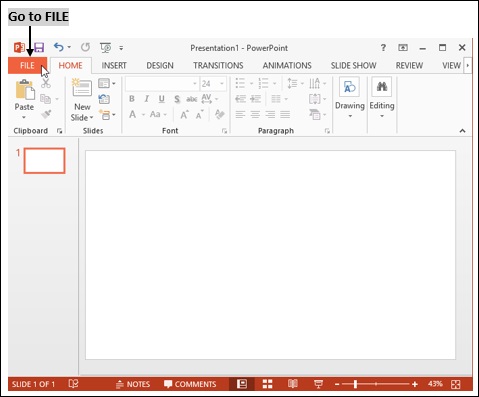Toggle Justify paragraph alignment
Image resolution: width=479 pixels, height=397 pixels.
point(285,115)
